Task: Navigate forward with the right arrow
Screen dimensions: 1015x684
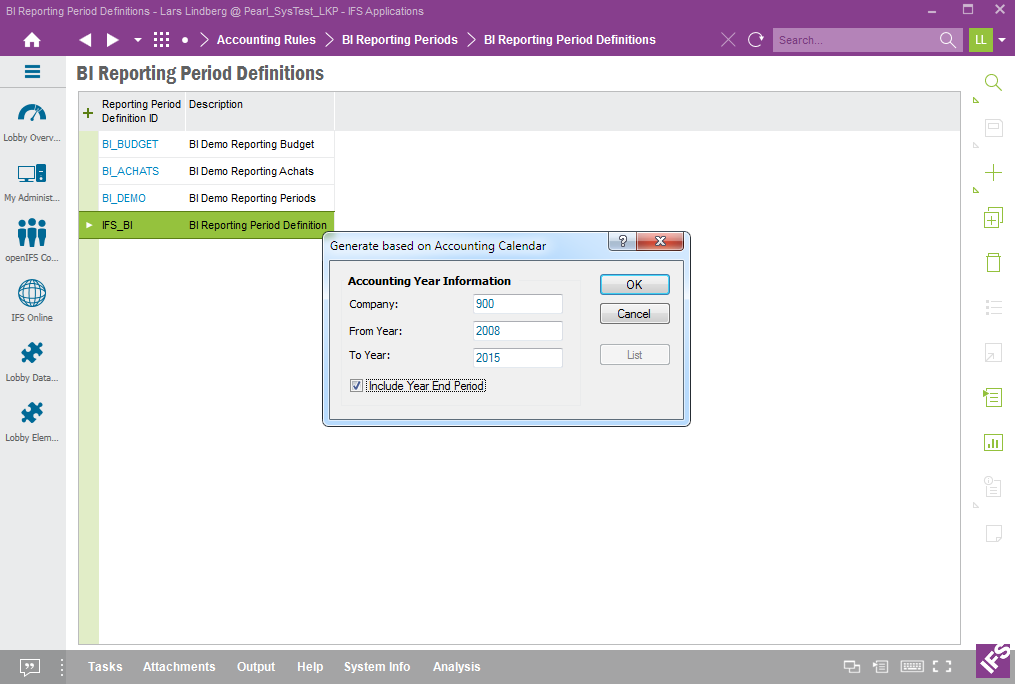Action: coord(113,40)
